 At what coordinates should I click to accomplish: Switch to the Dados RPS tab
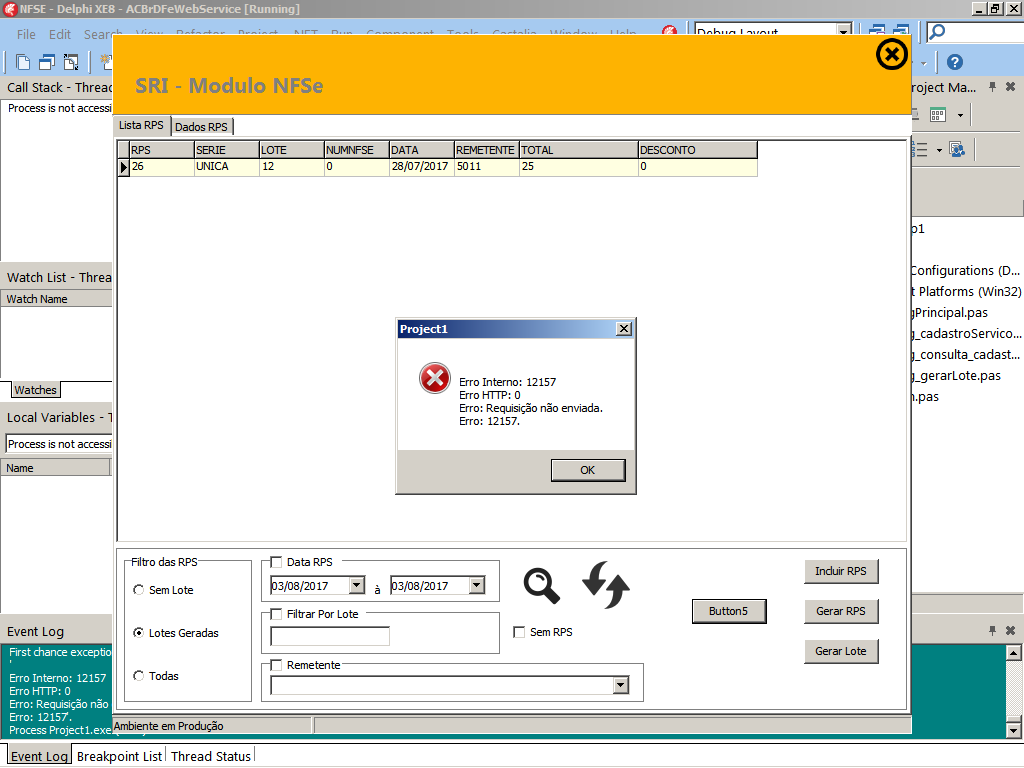click(201, 127)
